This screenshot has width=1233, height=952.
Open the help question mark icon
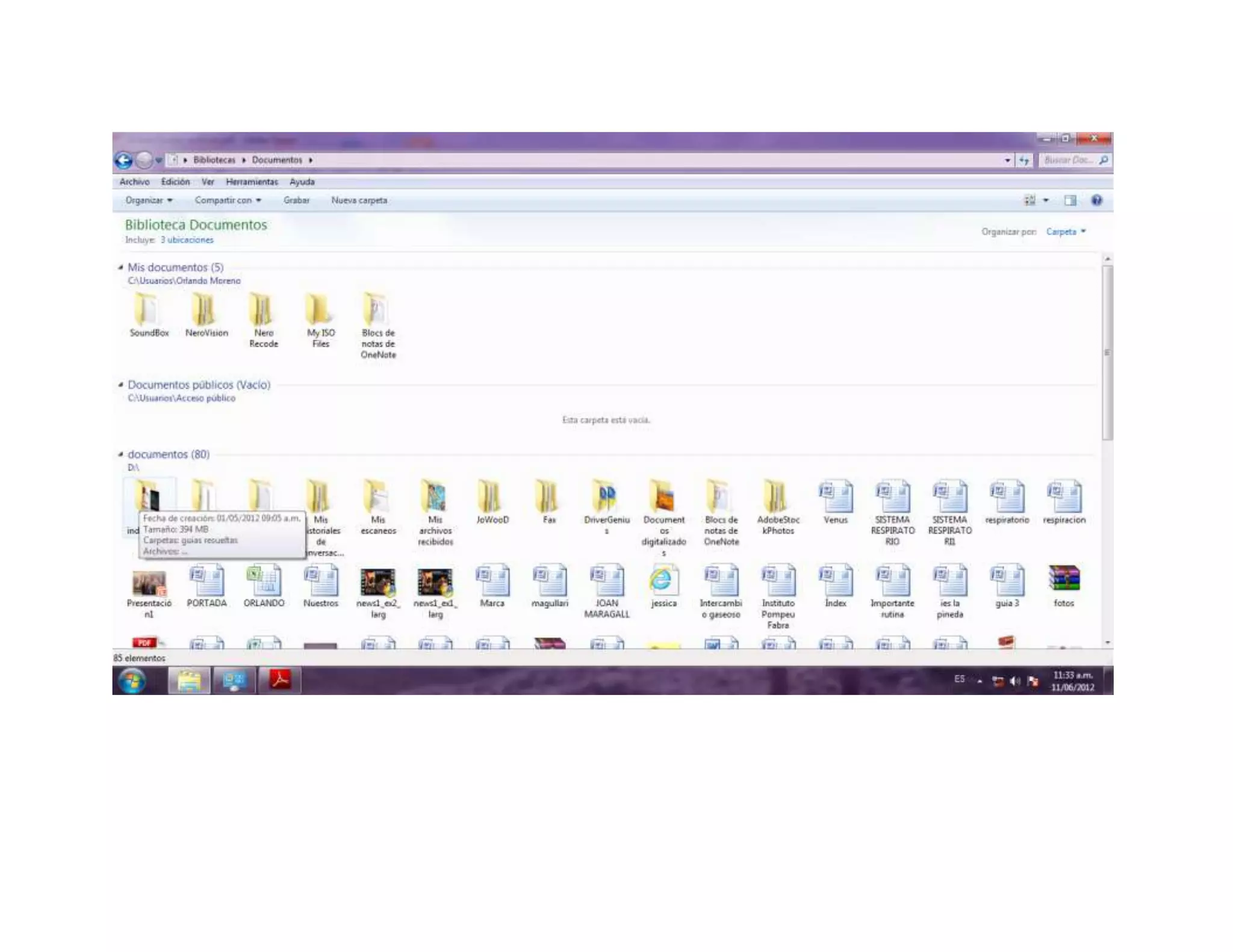[x=1096, y=200]
